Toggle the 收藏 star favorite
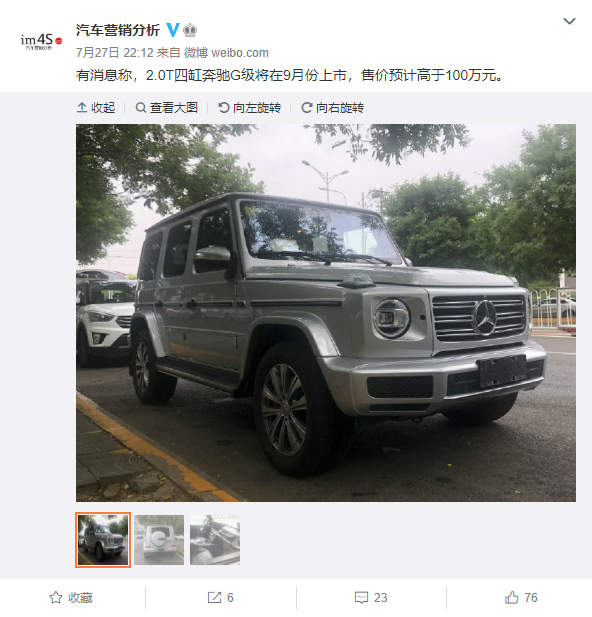592x617 pixels. point(71,598)
